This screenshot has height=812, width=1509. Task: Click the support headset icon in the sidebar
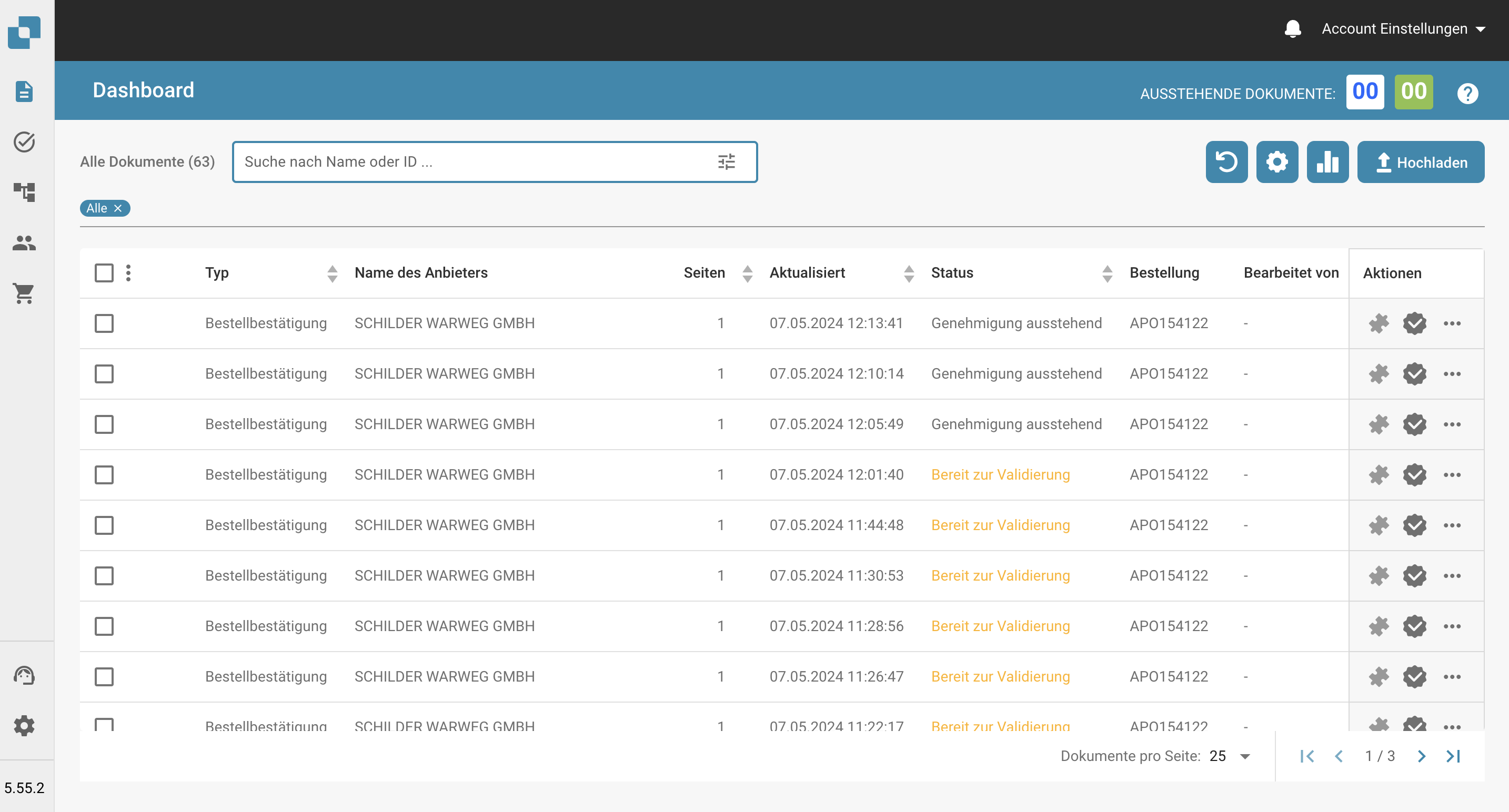(x=24, y=676)
